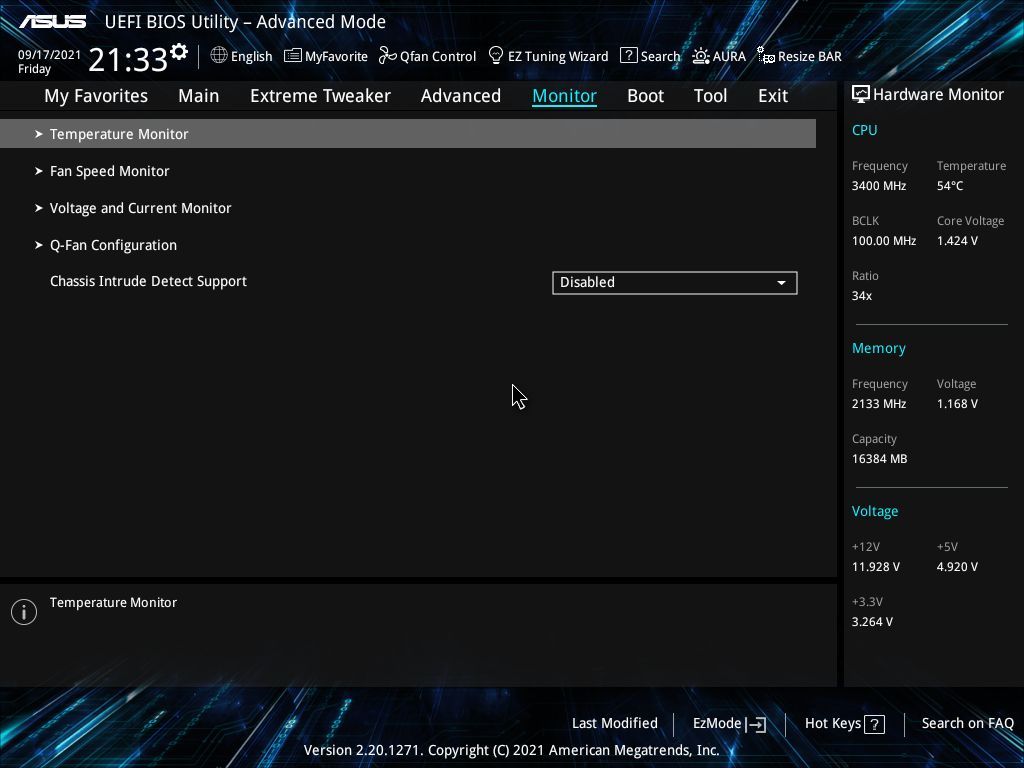
Task: Click the globe language icon
Action: tap(219, 56)
